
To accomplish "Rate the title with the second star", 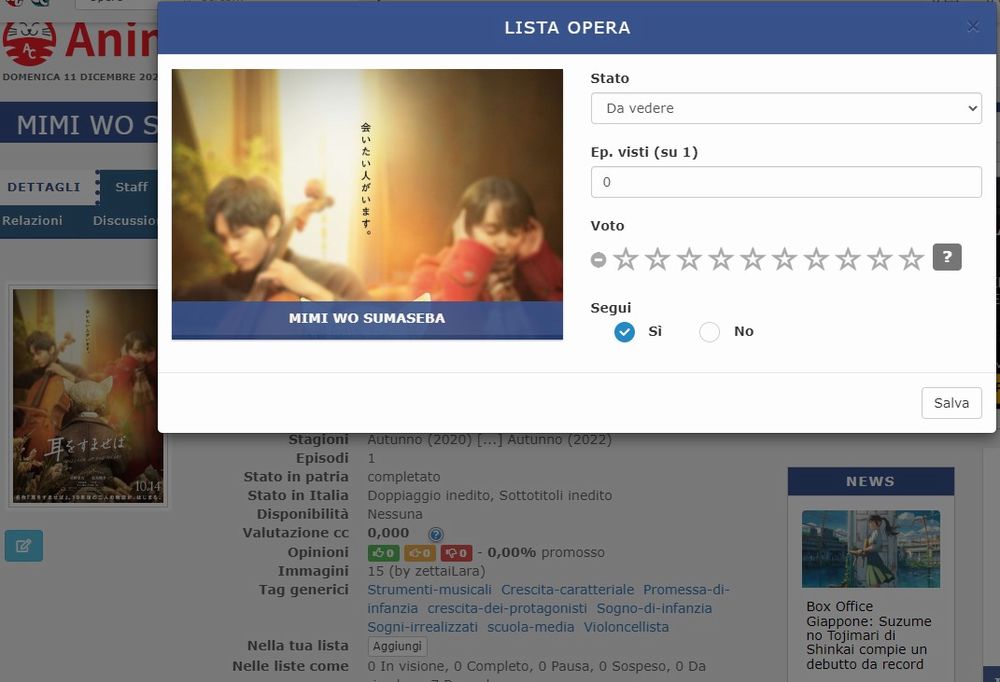I will [658, 259].
